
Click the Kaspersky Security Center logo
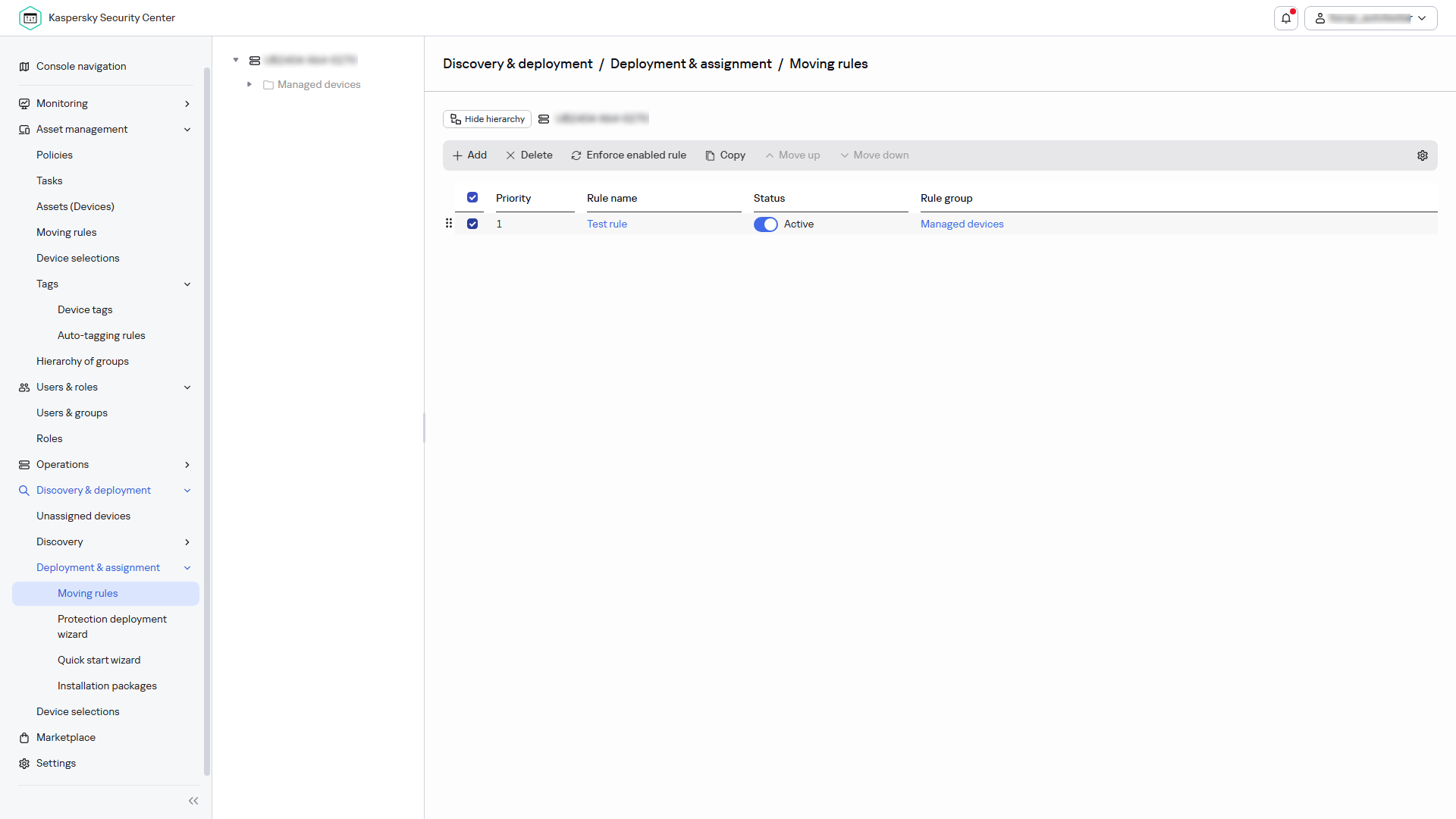pos(30,17)
